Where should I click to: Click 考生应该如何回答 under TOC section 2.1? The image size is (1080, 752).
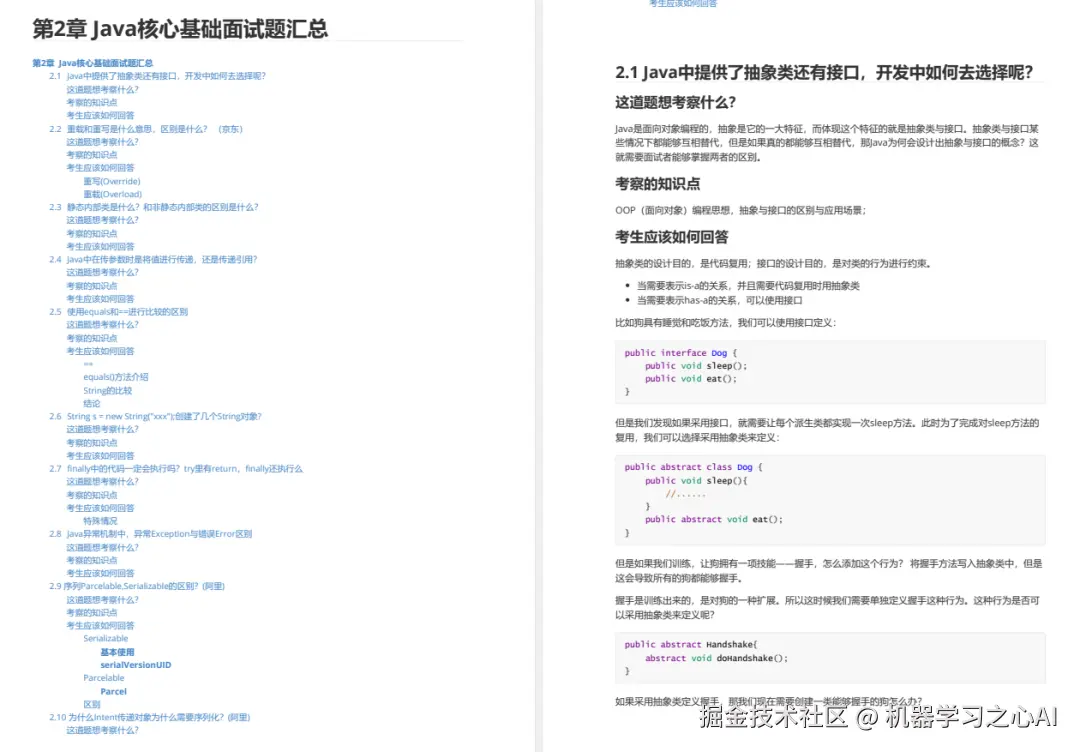(100, 116)
